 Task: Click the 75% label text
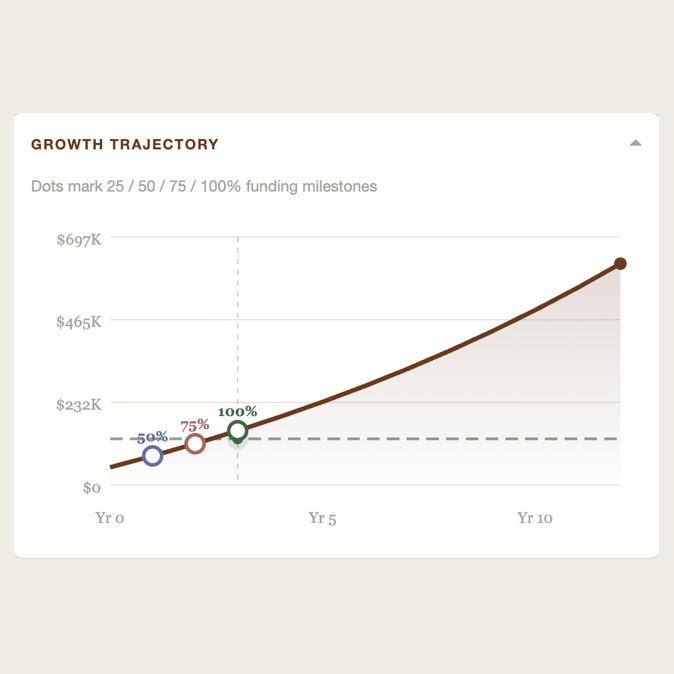[195, 425]
